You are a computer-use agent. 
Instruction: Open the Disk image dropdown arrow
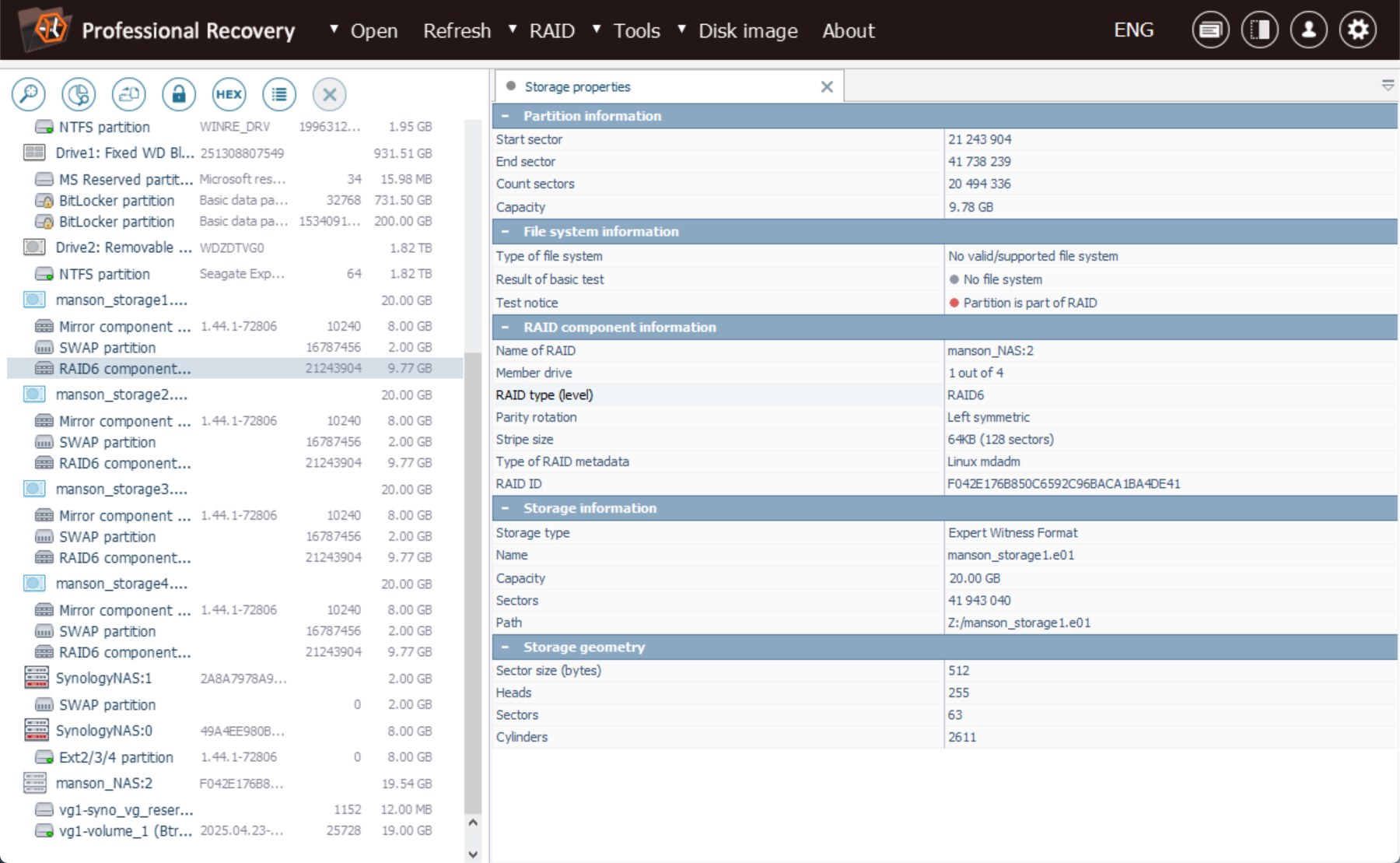[x=681, y=29]
